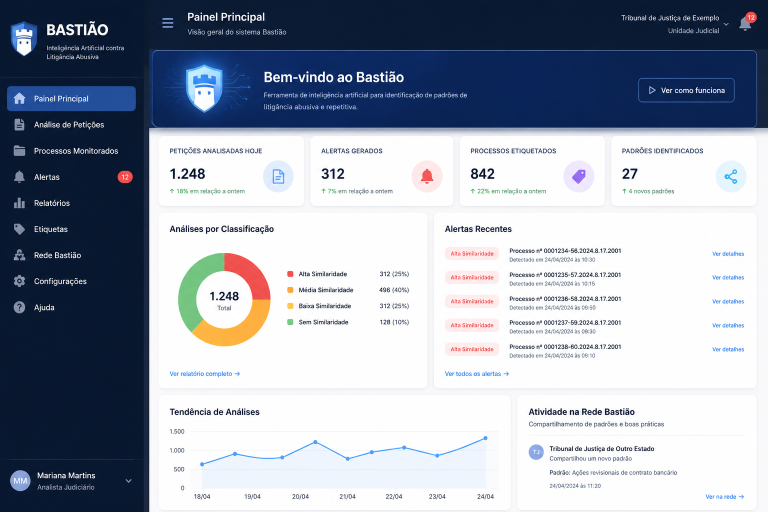Image resolution: width=768 pixels, height=512 pixels.
Task: Click the hamburger menu icon
Action: [x=168, y=23]
